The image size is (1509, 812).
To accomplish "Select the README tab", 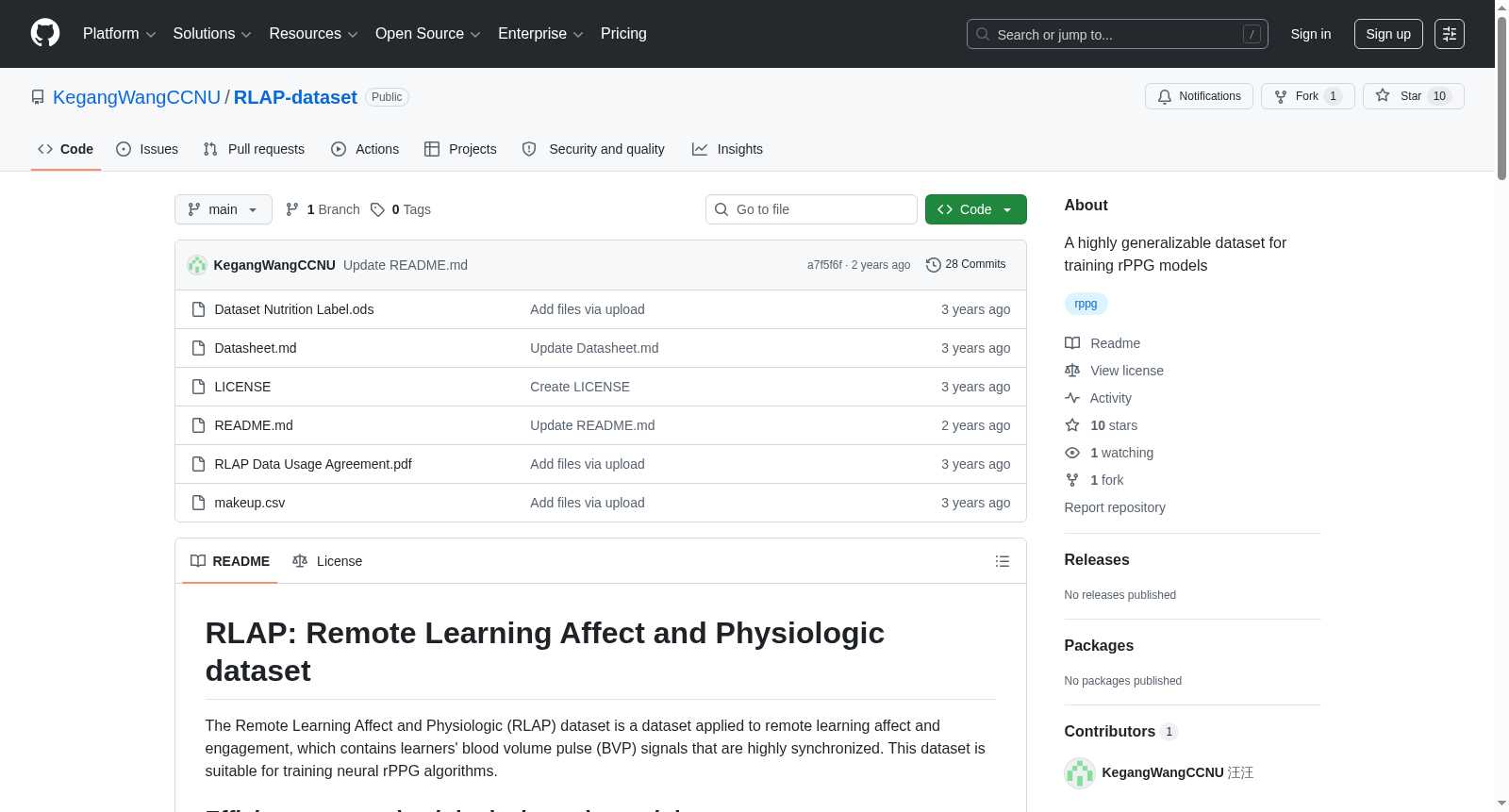I will pyautogui.click(x=230, y=561).
